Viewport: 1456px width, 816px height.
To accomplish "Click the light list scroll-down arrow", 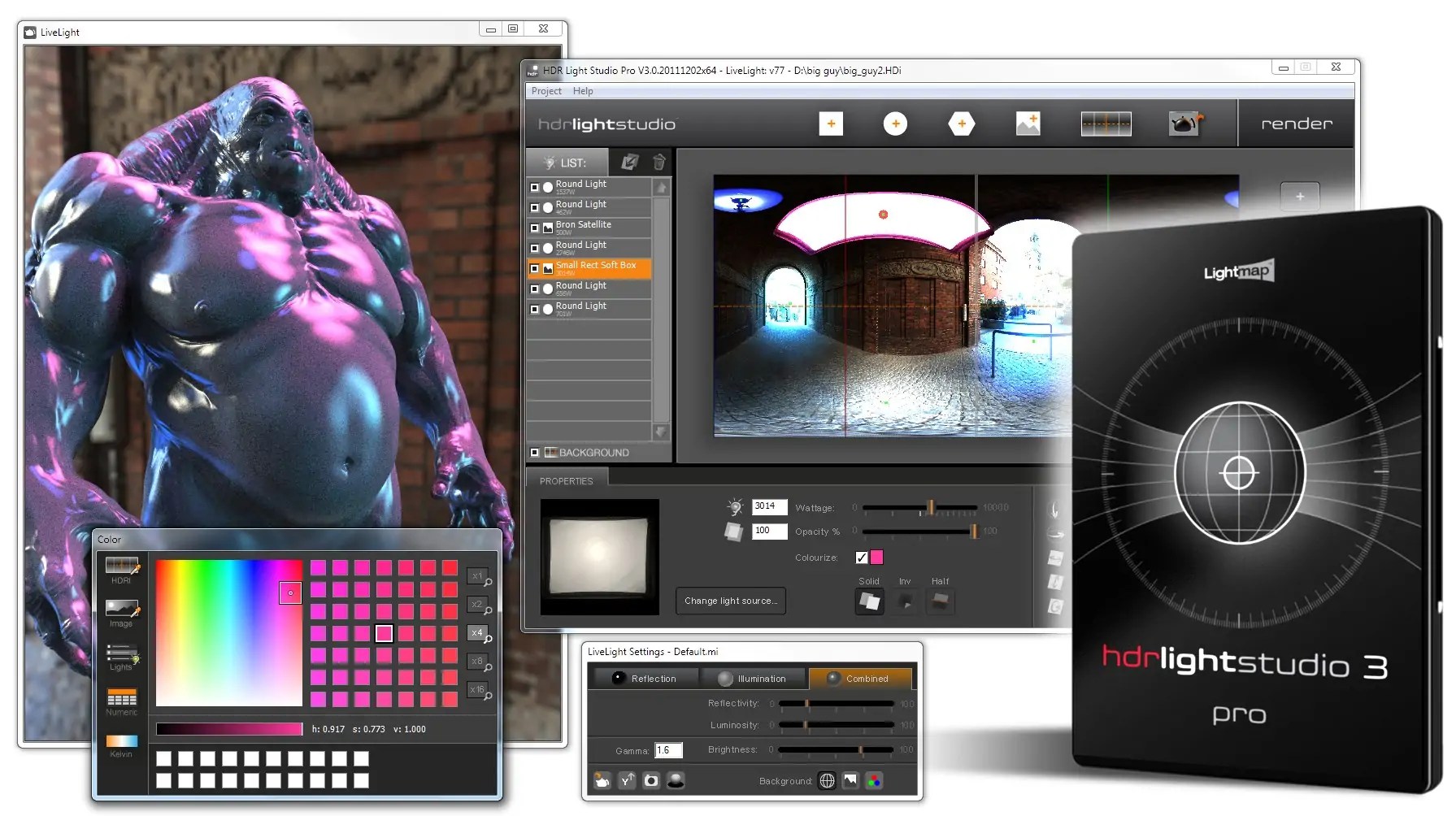I will 661,432.
